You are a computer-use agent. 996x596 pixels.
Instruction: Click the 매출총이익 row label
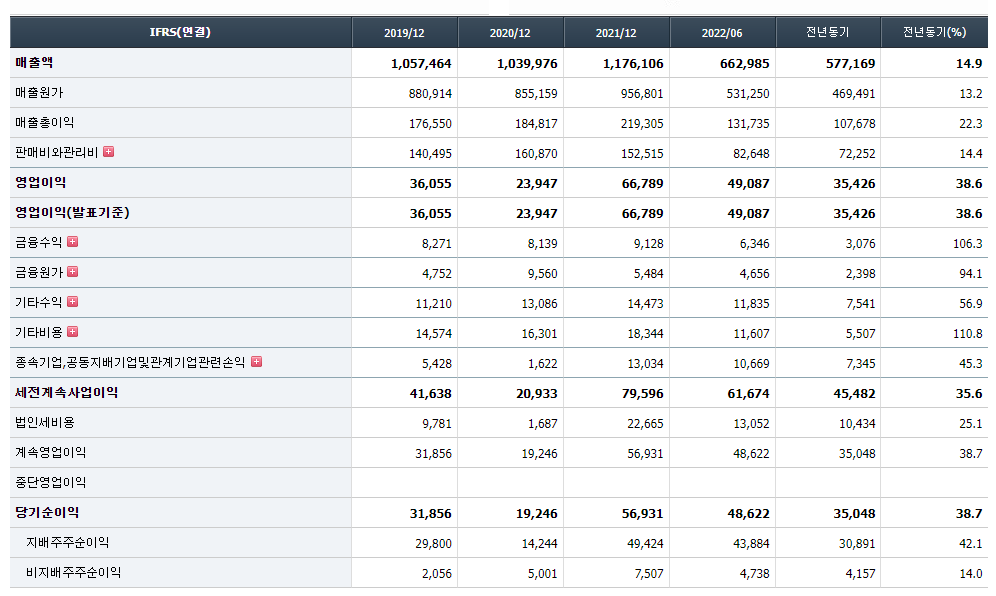(x=44, y=123)
